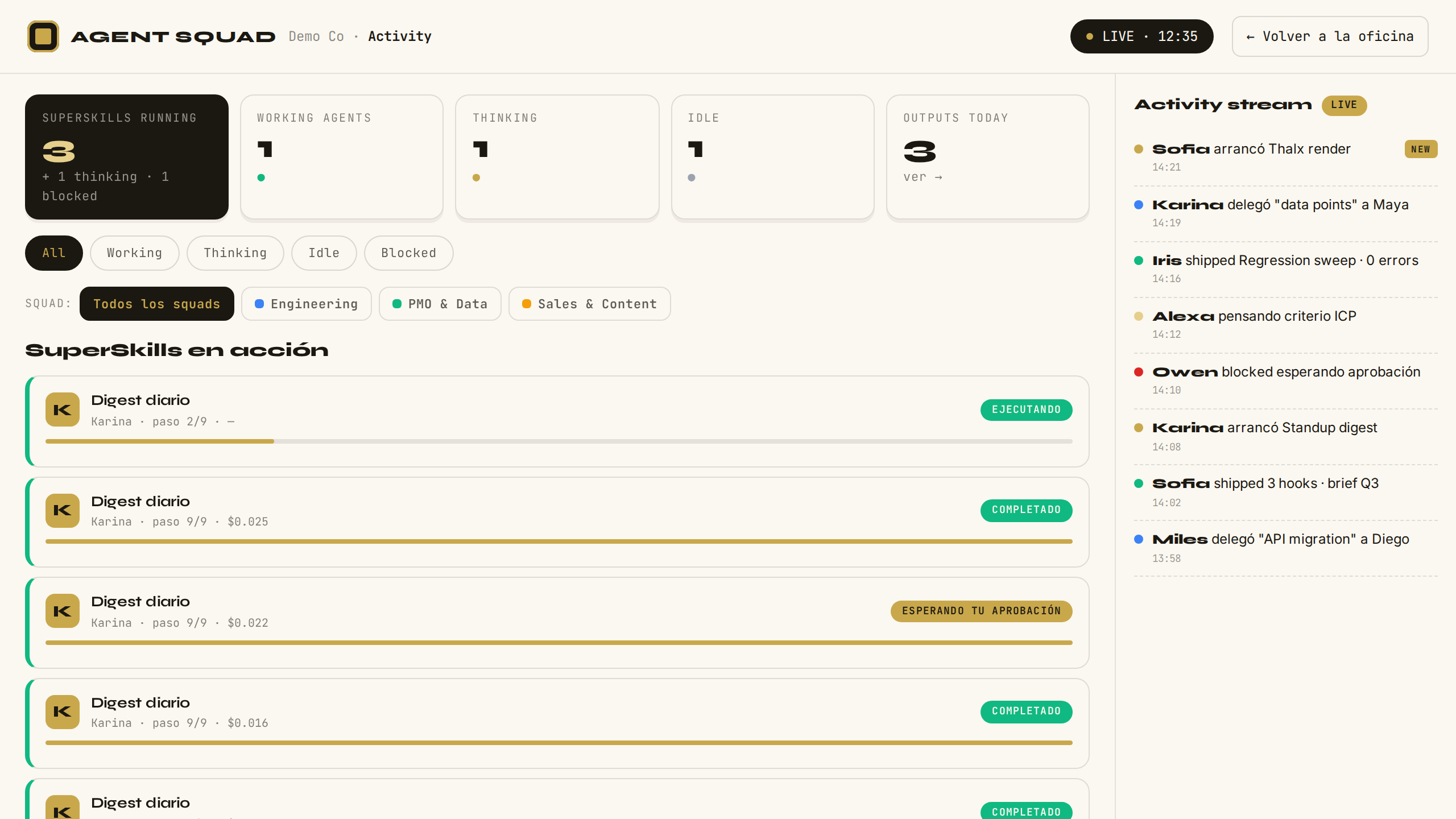Filter by the Sales & Content squad

[x=590, y=304]
